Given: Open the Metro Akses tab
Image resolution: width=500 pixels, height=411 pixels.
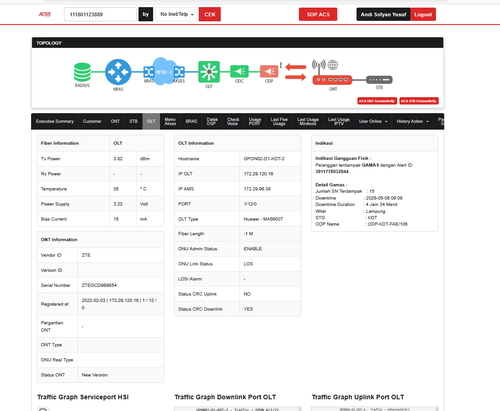Looking at the screenshot, I should click(170, 121).
